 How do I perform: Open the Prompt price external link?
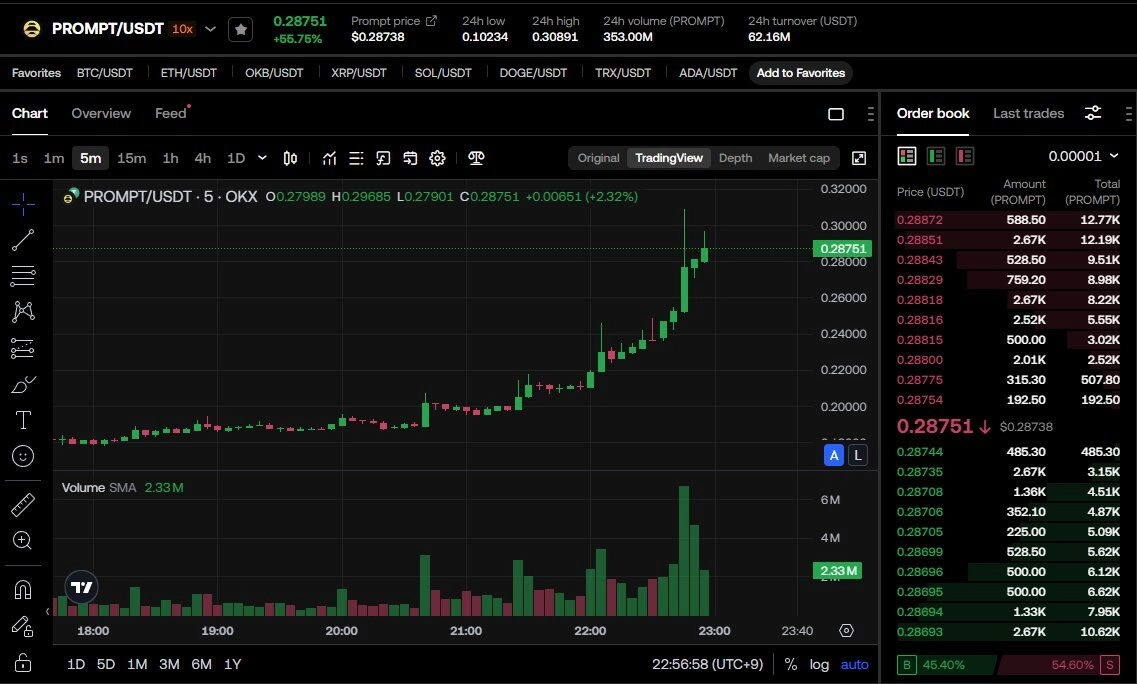pos(431,21)
